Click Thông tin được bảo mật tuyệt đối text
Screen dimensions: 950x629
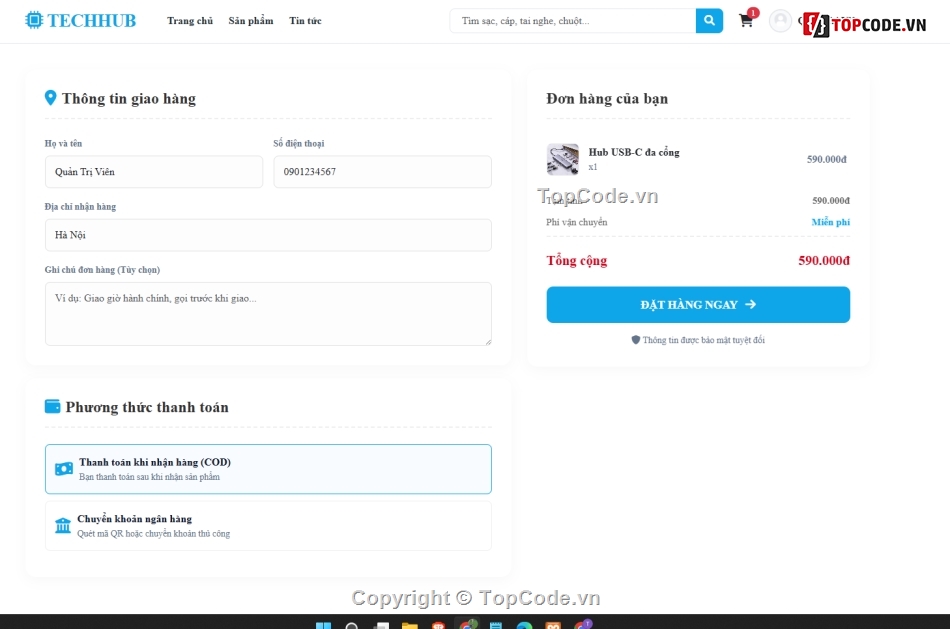coord(703,340)
